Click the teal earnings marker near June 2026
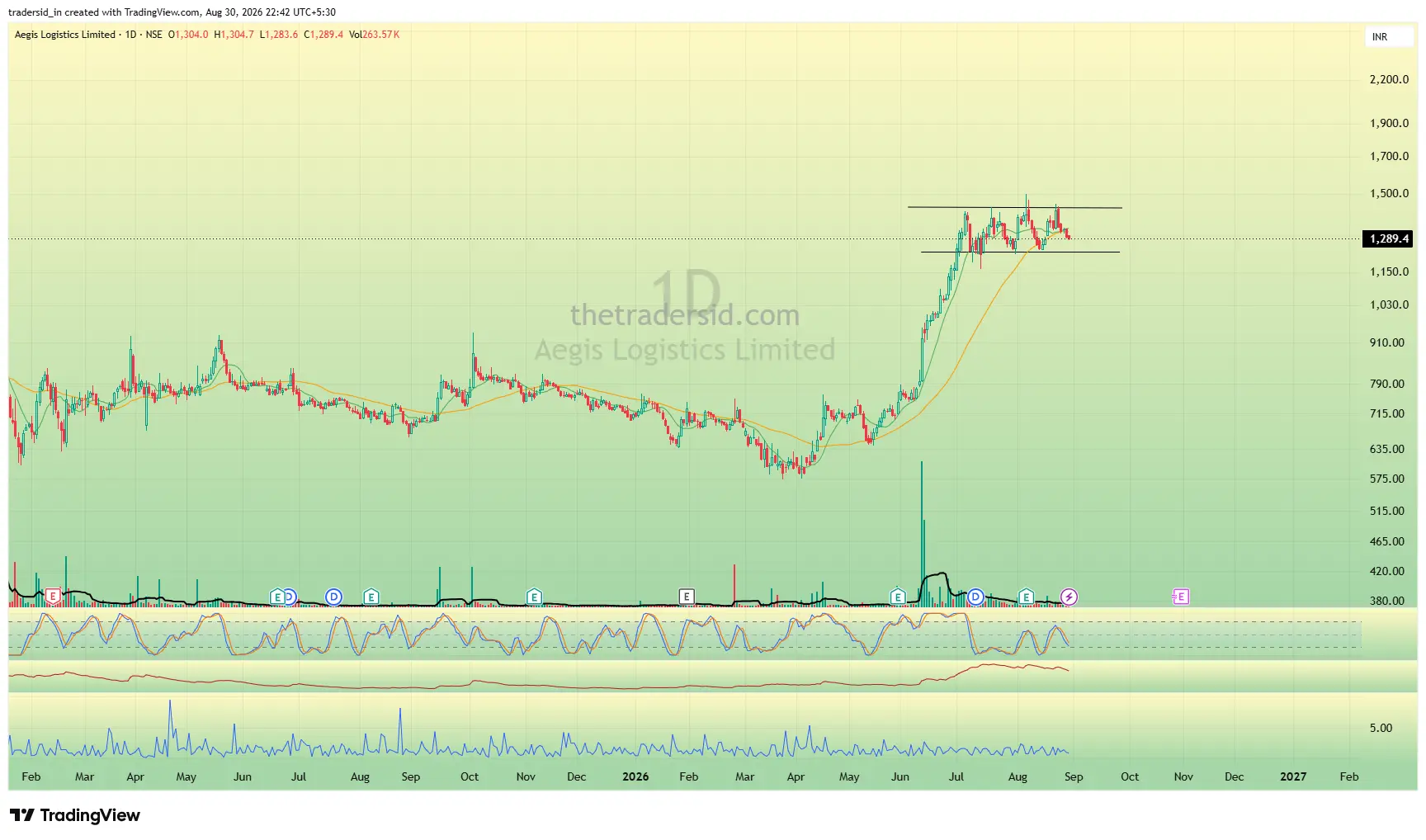 [898, 597]
